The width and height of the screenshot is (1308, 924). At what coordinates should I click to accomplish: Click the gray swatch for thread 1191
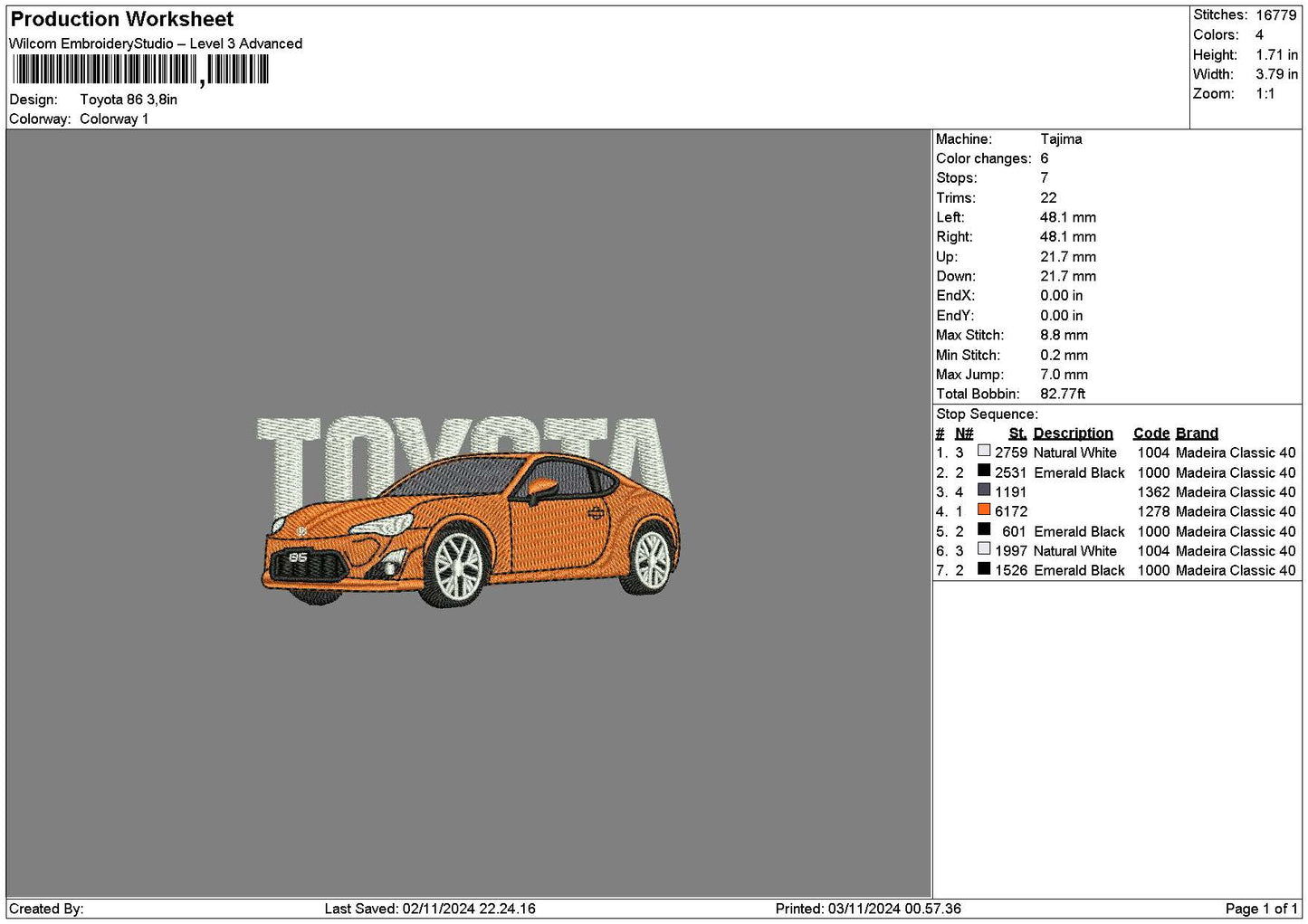(984, 490)
